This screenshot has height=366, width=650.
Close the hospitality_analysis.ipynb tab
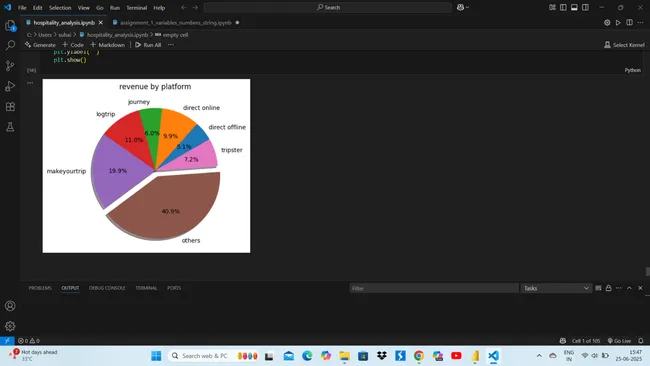pos(100,23)
